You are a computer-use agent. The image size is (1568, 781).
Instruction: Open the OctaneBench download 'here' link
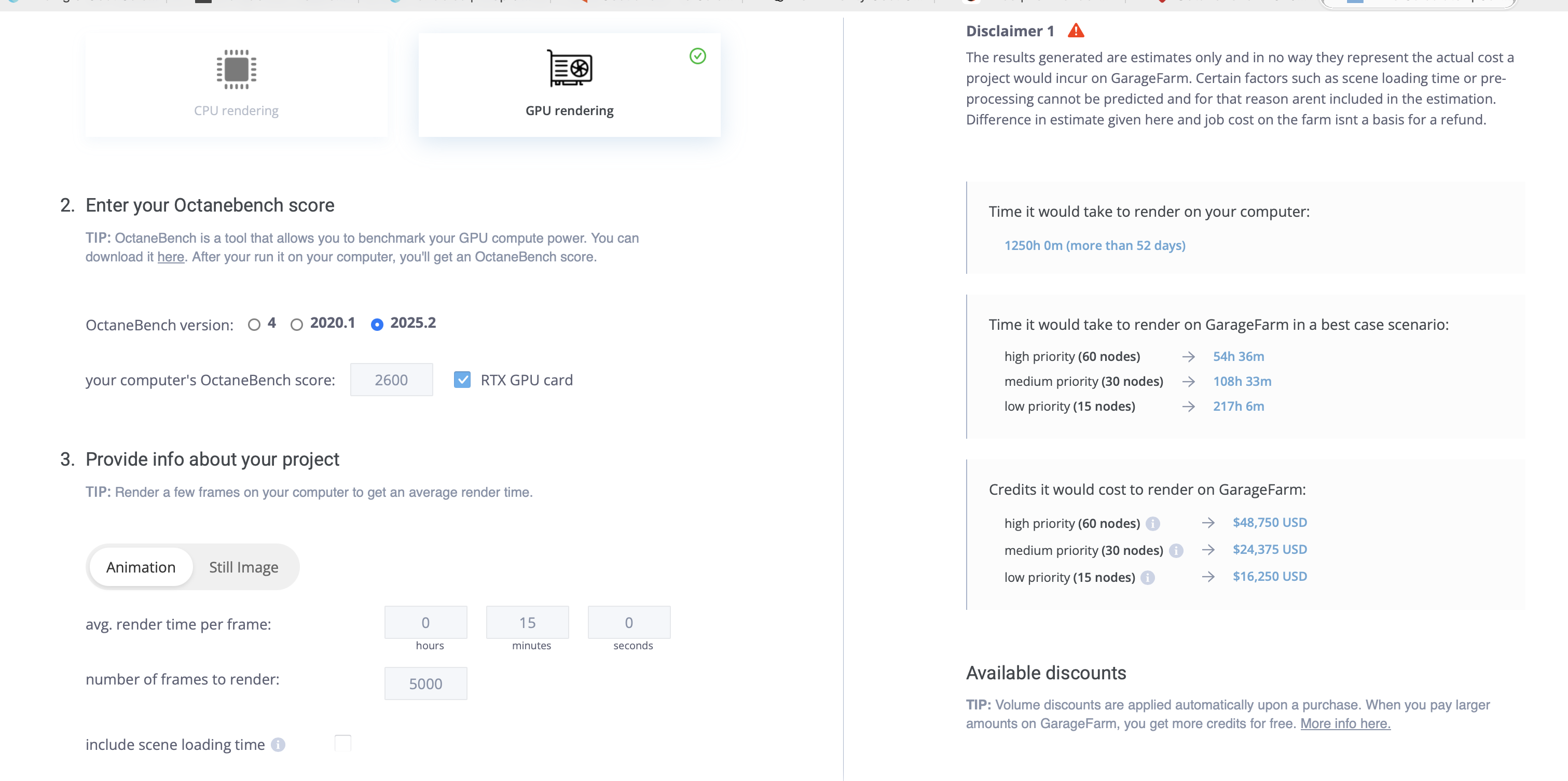[170, 257]
